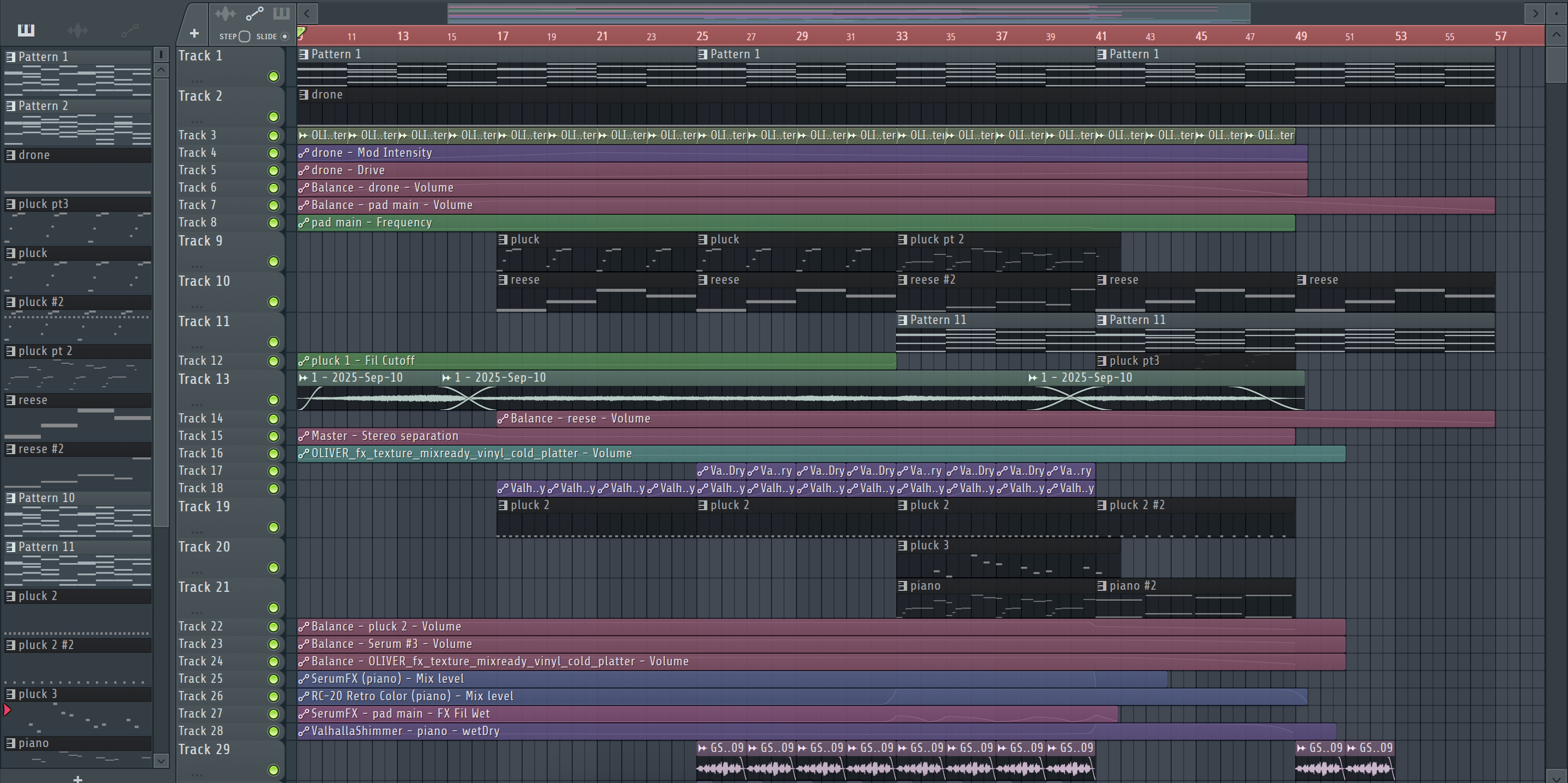Click the add pattern plus at picker bottom
This screenshot has width=1568, height=783.
(x=77, y=778)
